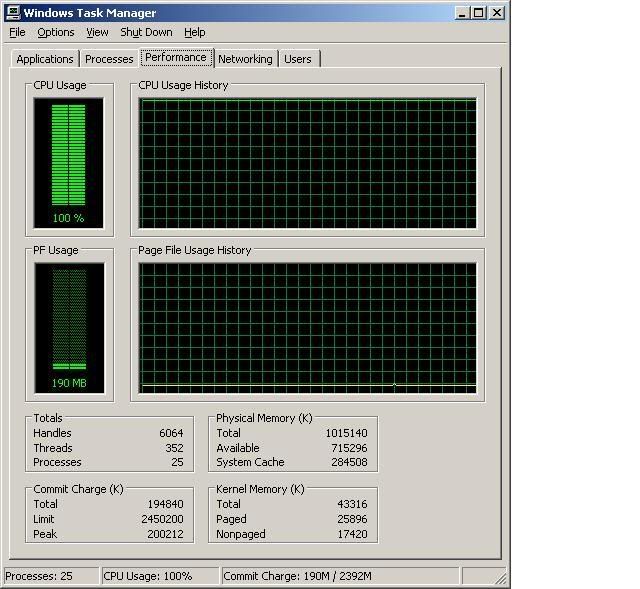Open the Options menu
Viewport: 640px width, 589px height.
point(56,33)
